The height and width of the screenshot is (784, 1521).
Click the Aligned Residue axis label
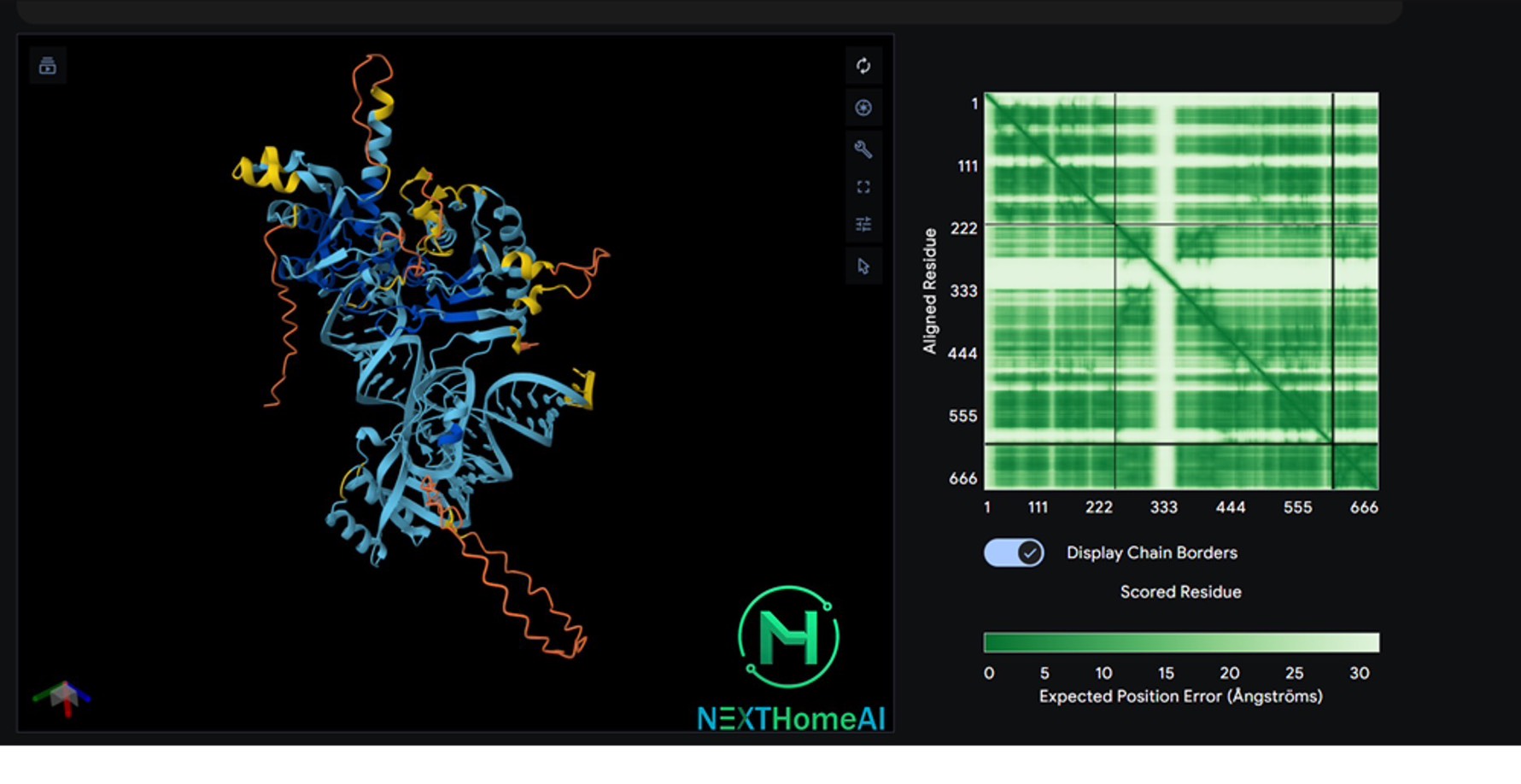(930, 290)
